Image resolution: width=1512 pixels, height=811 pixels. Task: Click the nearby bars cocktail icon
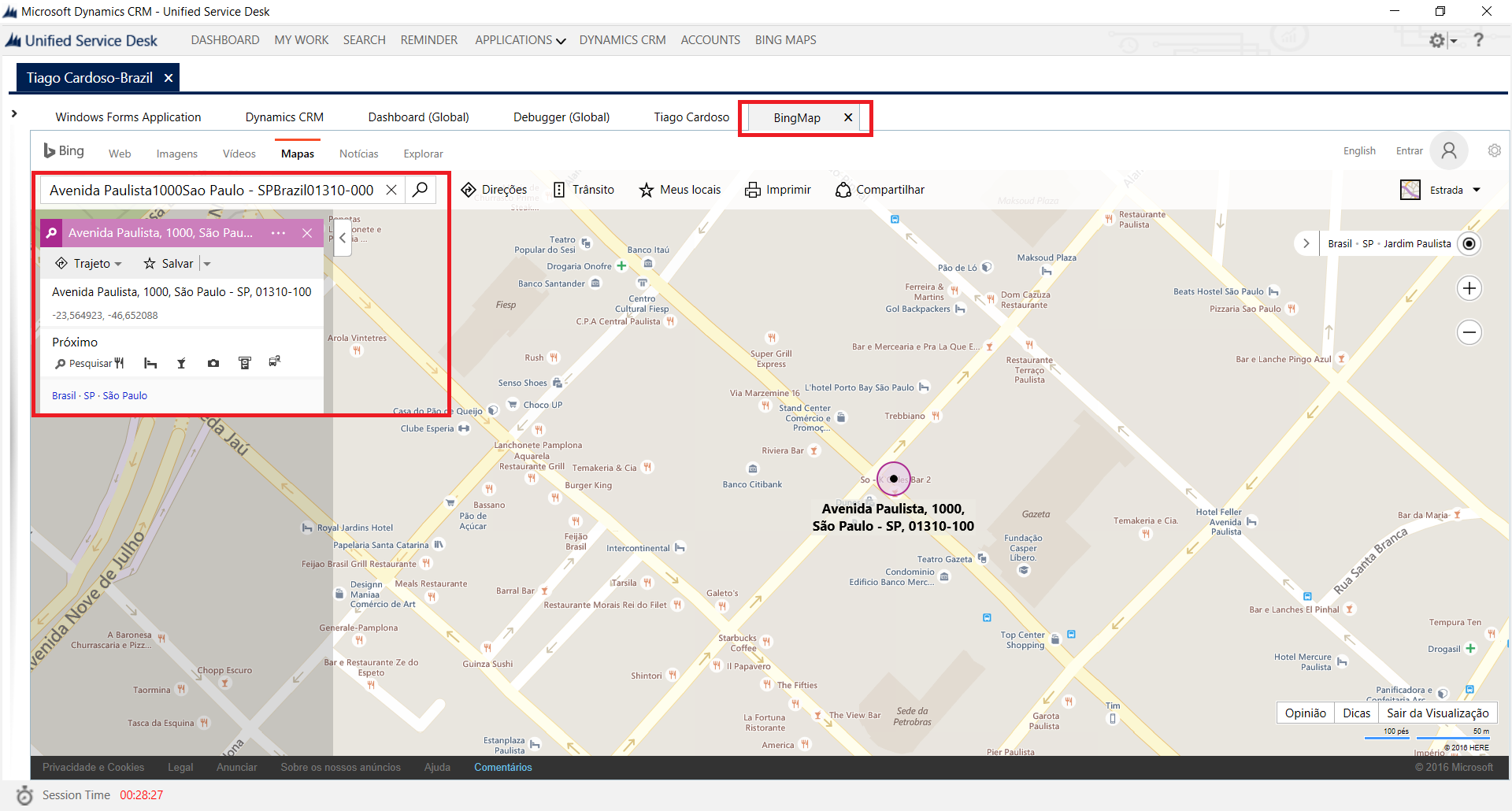tap(181, 363)
